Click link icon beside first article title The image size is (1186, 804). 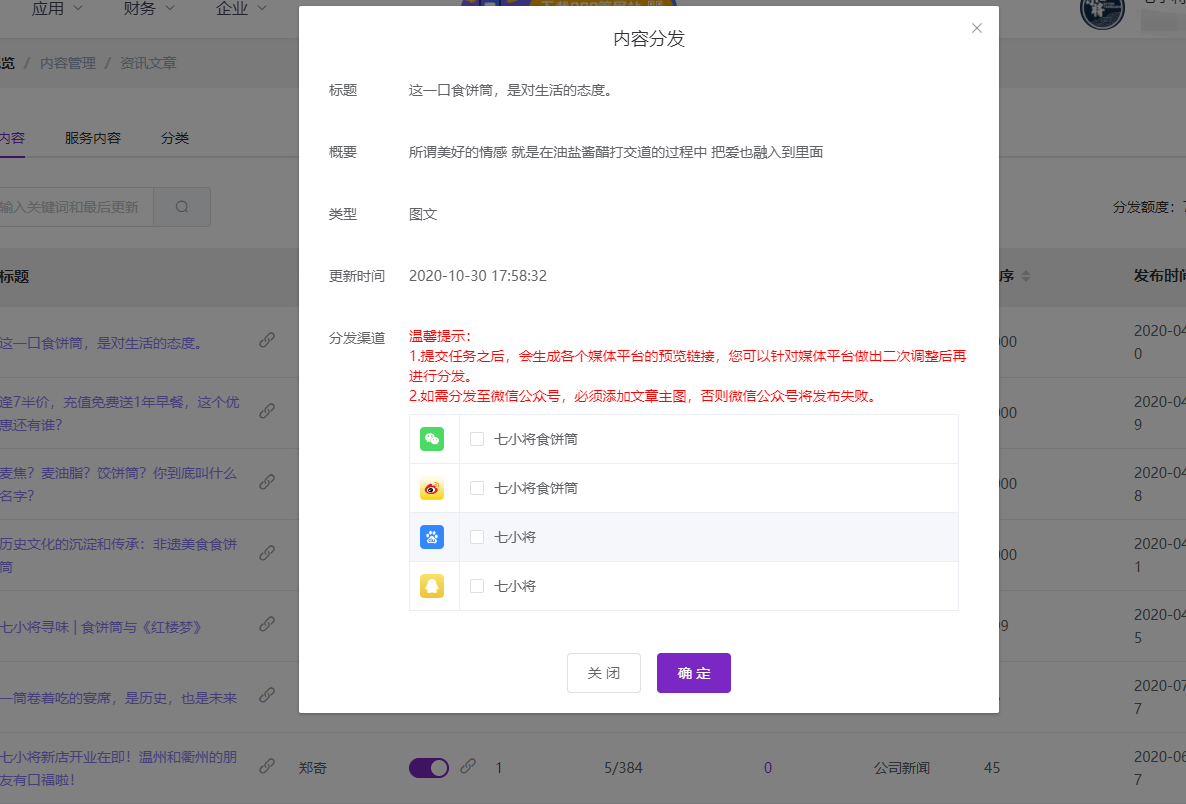pyautogui.click(x=267, y=340)
